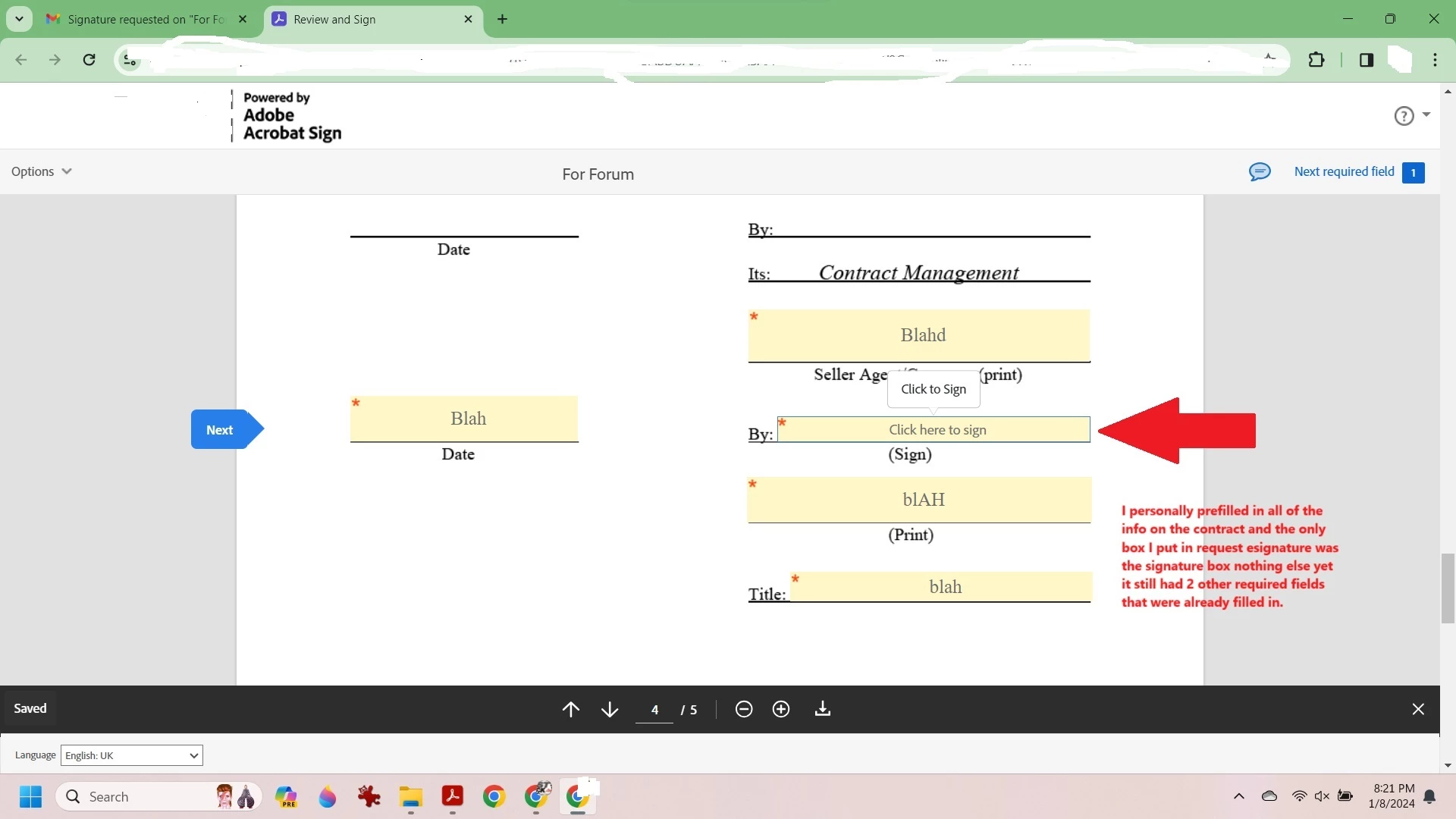This screenshot has width=1456, height=819.
Task: Expand the Options dropdown
Action: pyautogui.click(x=41, y=171)
